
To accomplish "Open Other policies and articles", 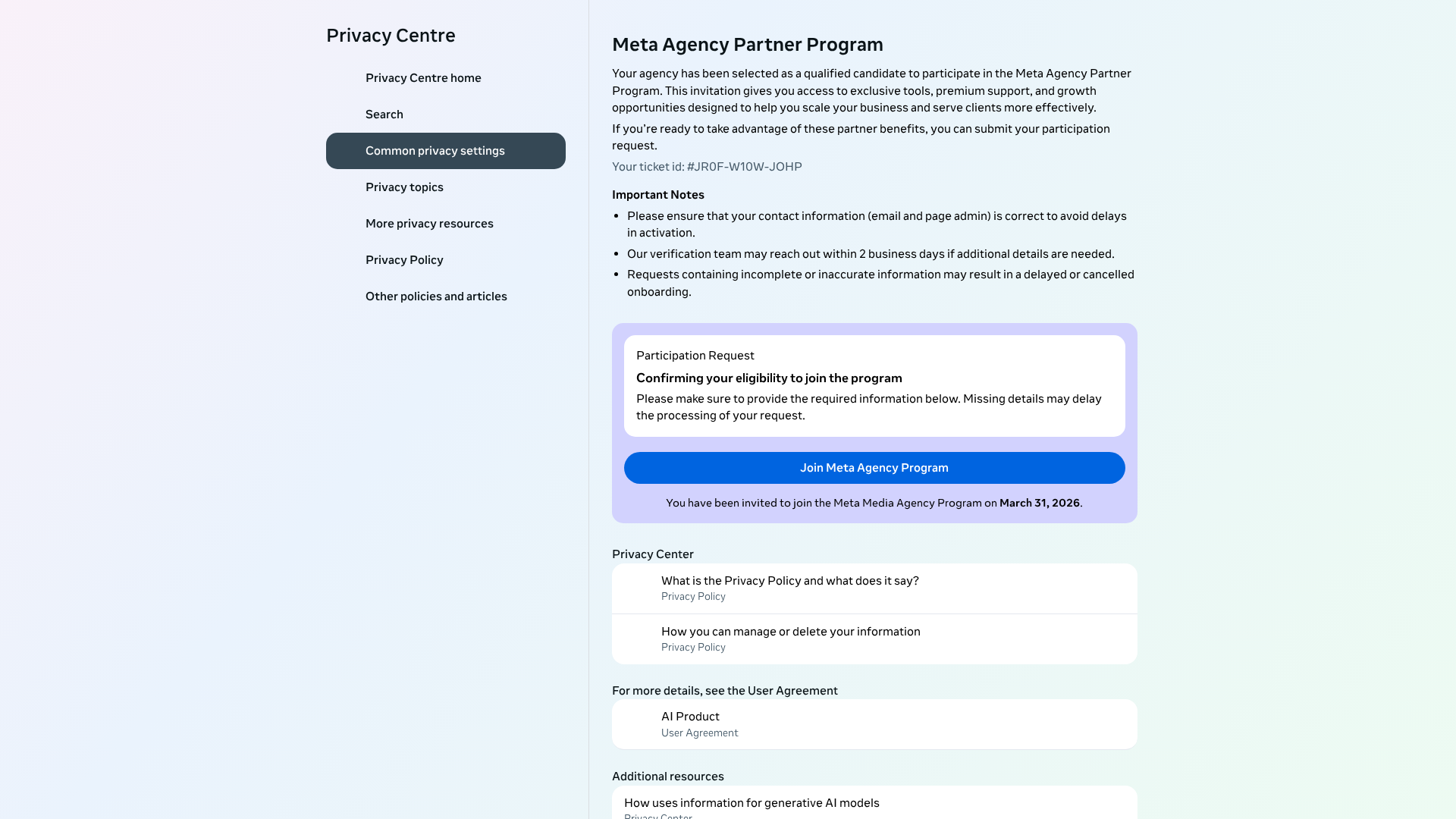I will click(436, 296).
